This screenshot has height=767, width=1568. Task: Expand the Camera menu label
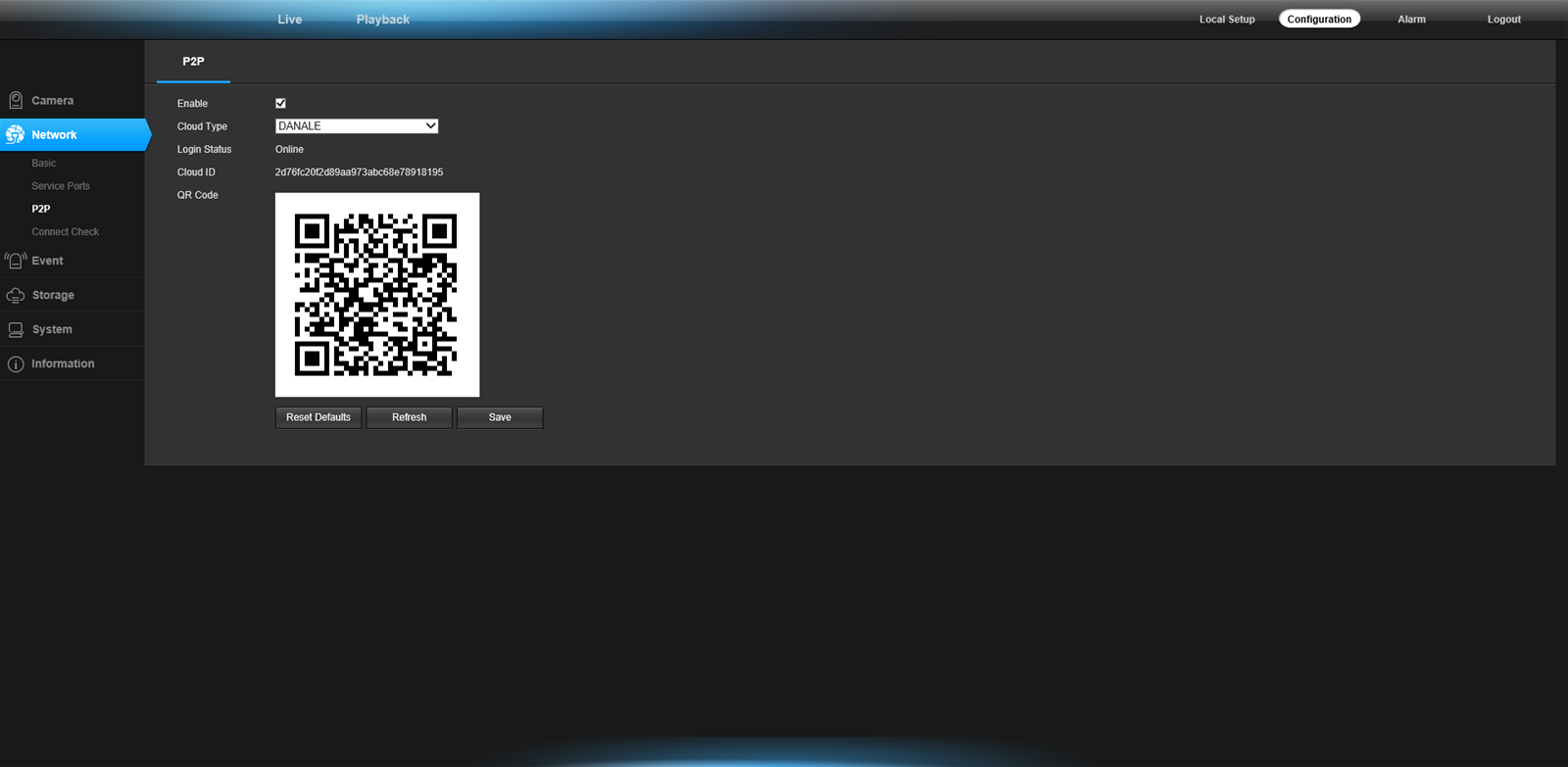pos(52,101)
